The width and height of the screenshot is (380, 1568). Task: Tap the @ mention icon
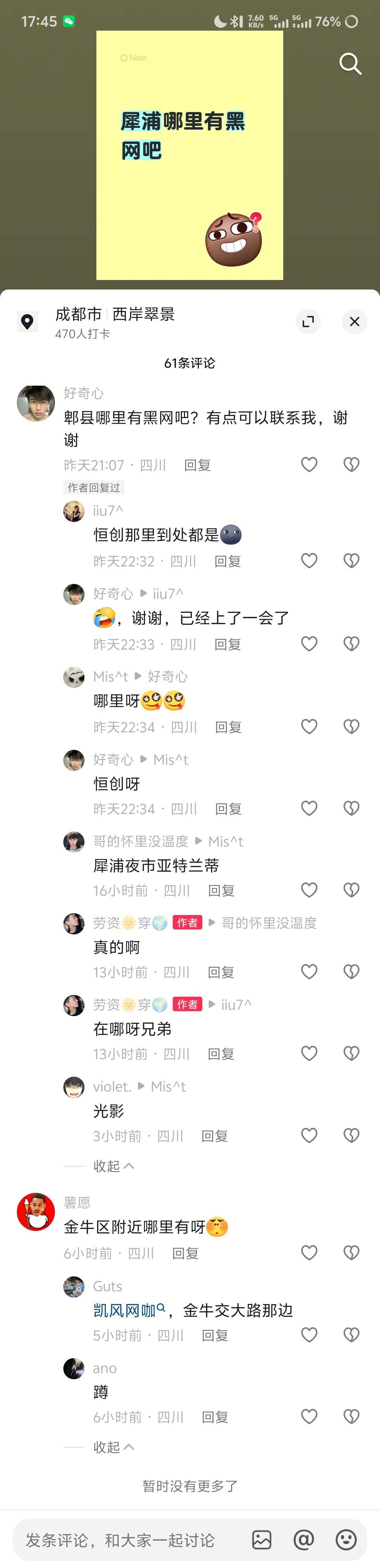coord(304,1540)
